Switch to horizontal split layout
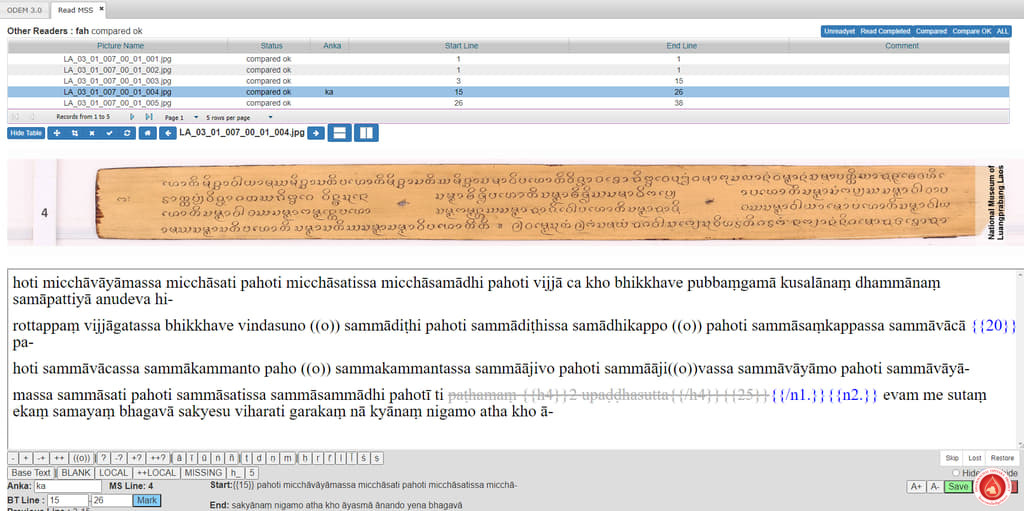1024x511 pixels. click(x=340, y=133)
